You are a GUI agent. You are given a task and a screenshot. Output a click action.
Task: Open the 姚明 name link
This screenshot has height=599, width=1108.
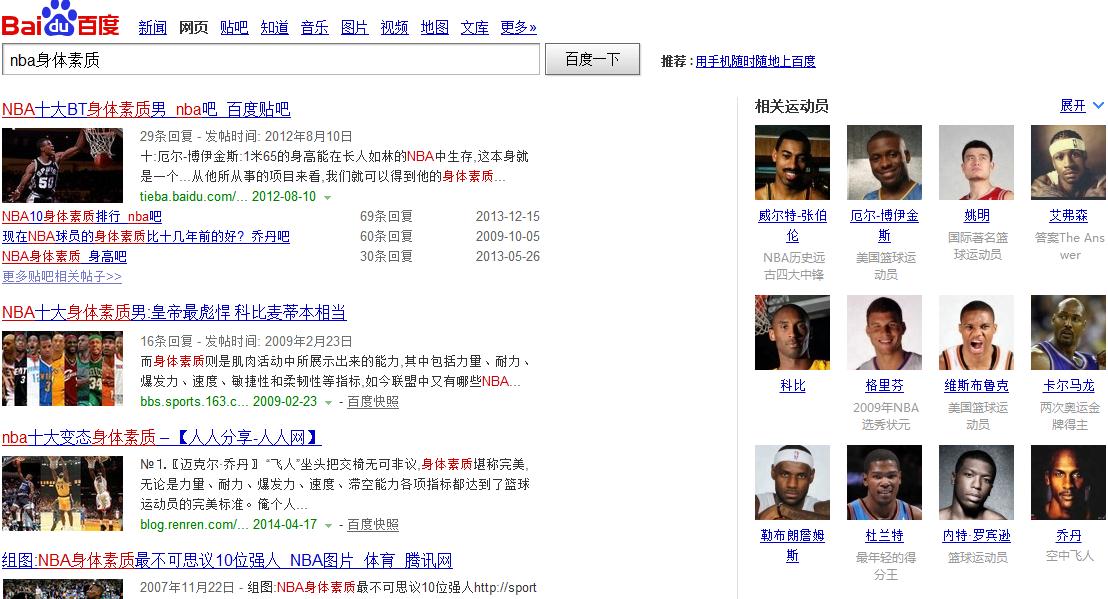click(977, 215)
